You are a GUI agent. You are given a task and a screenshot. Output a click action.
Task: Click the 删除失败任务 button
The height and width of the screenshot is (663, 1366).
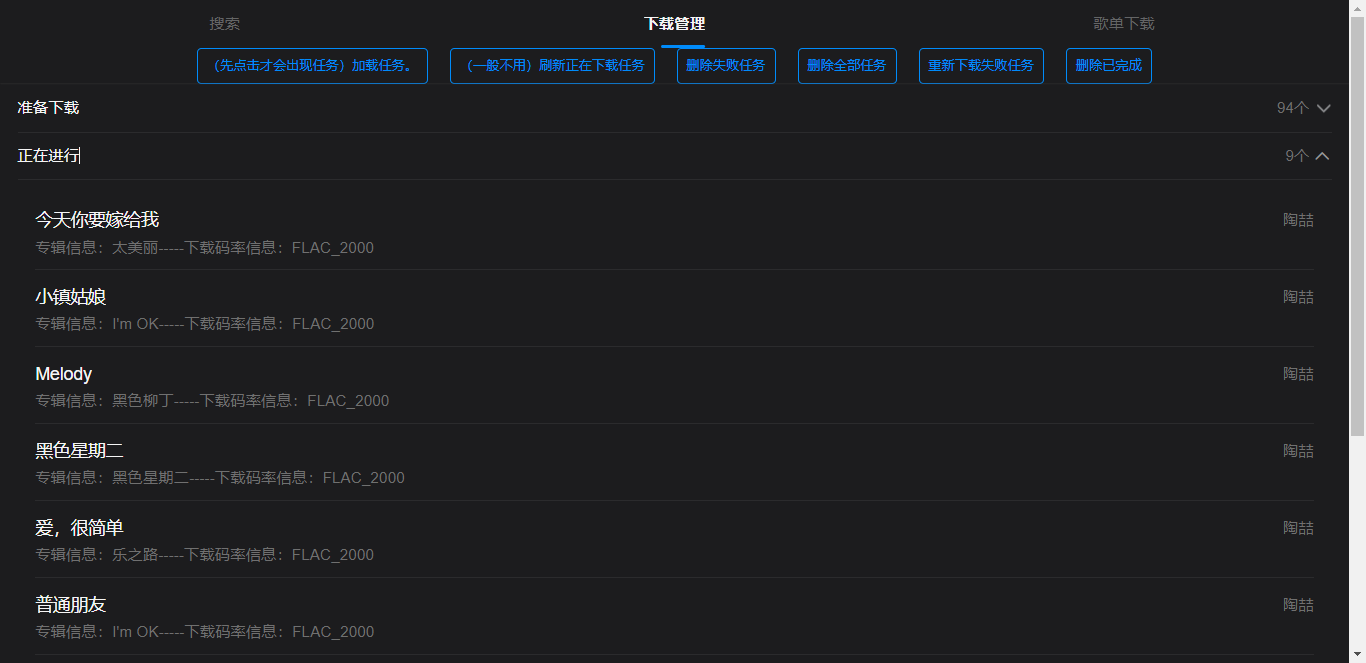pos(726,66)
